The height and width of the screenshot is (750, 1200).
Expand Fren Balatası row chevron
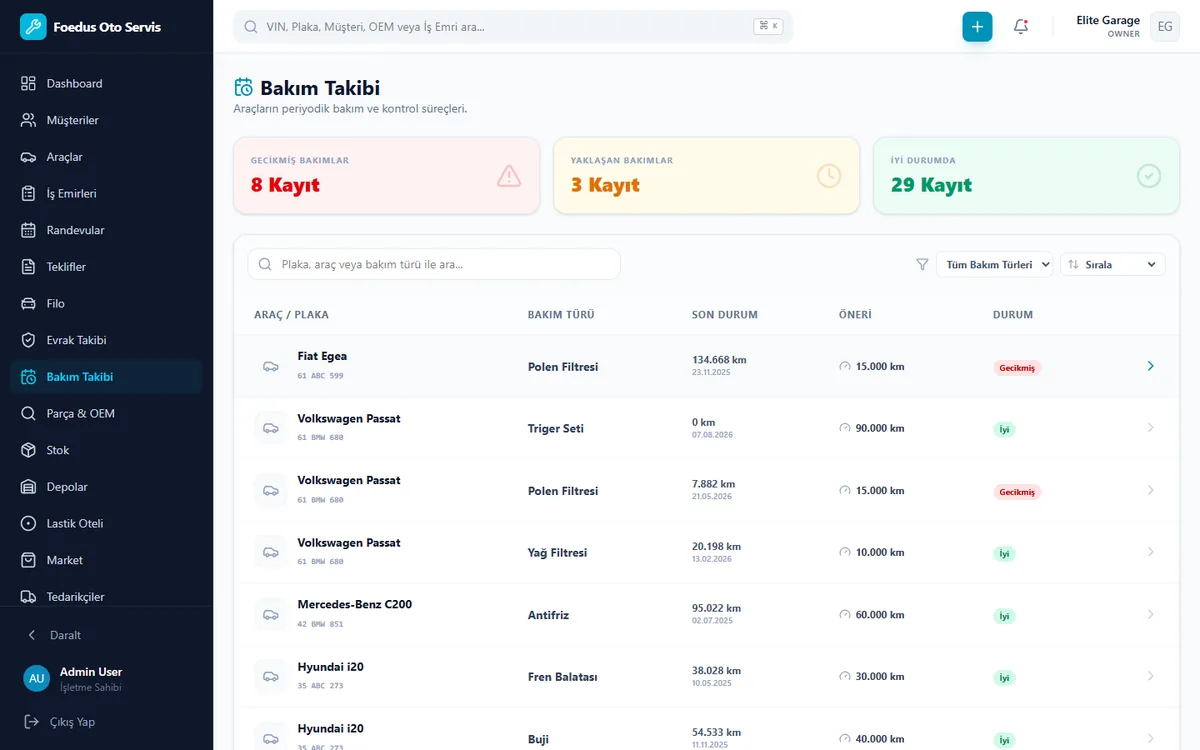1150,676
